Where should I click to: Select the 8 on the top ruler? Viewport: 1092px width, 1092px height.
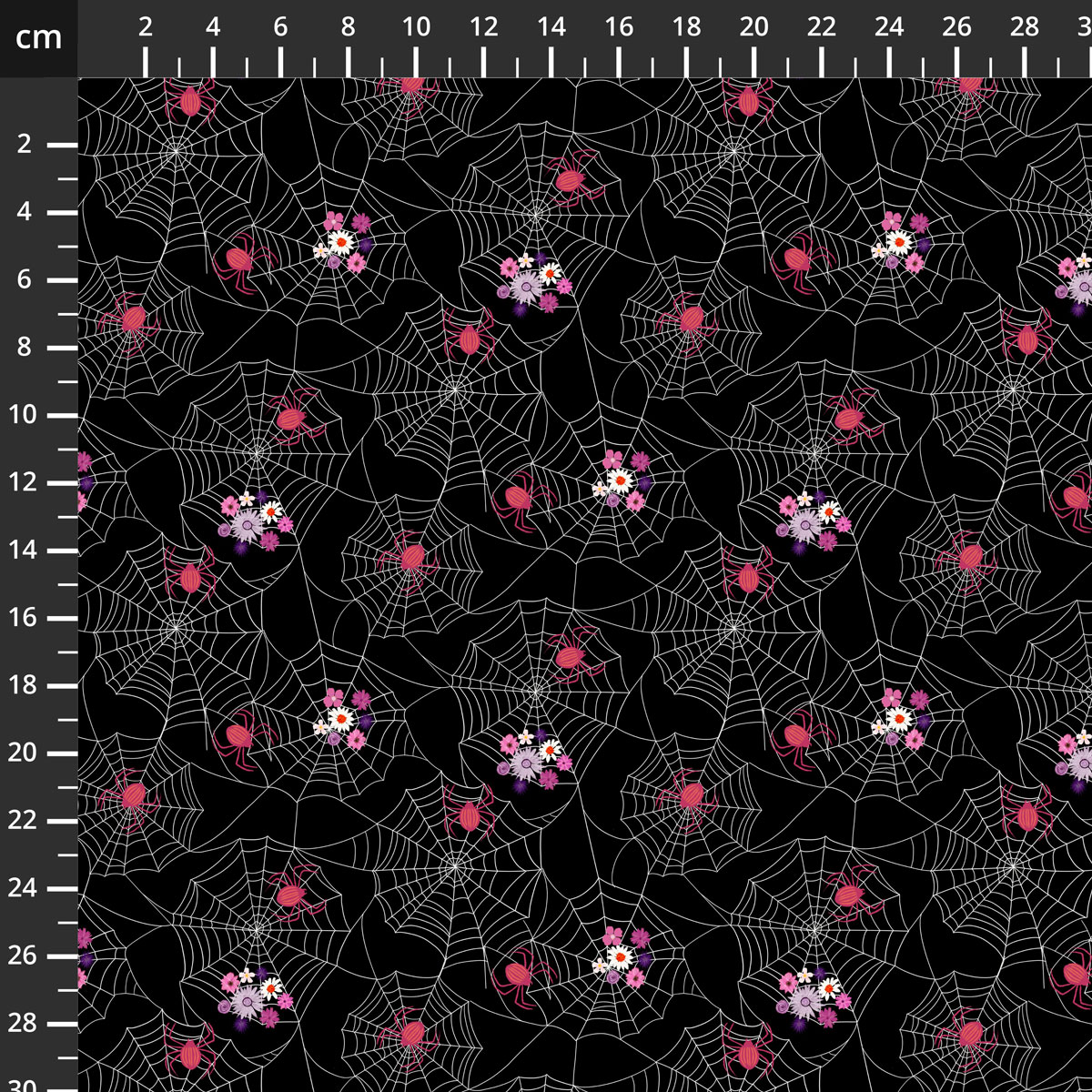(348, 27)
